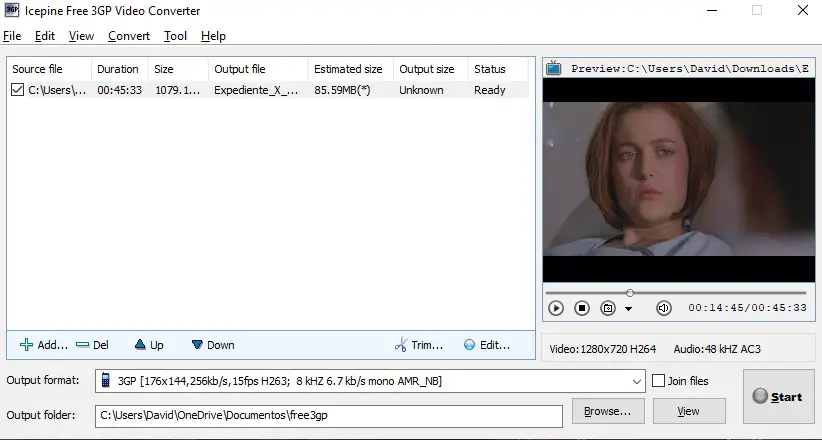Click the 1079.1... size cell

click(x=178, y=90)
